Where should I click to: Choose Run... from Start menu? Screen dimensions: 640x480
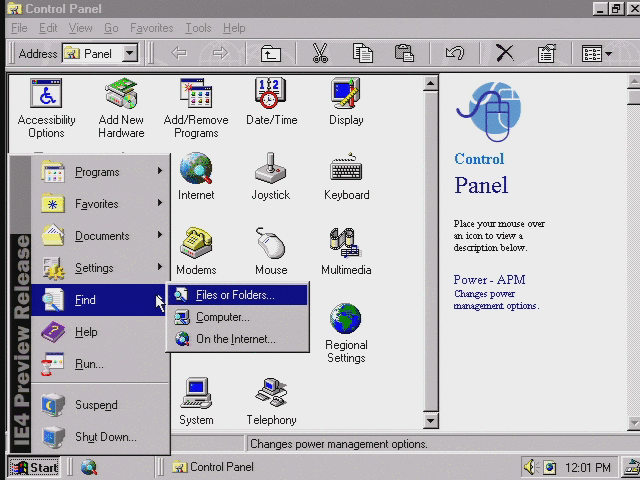(x=100, y=364)
